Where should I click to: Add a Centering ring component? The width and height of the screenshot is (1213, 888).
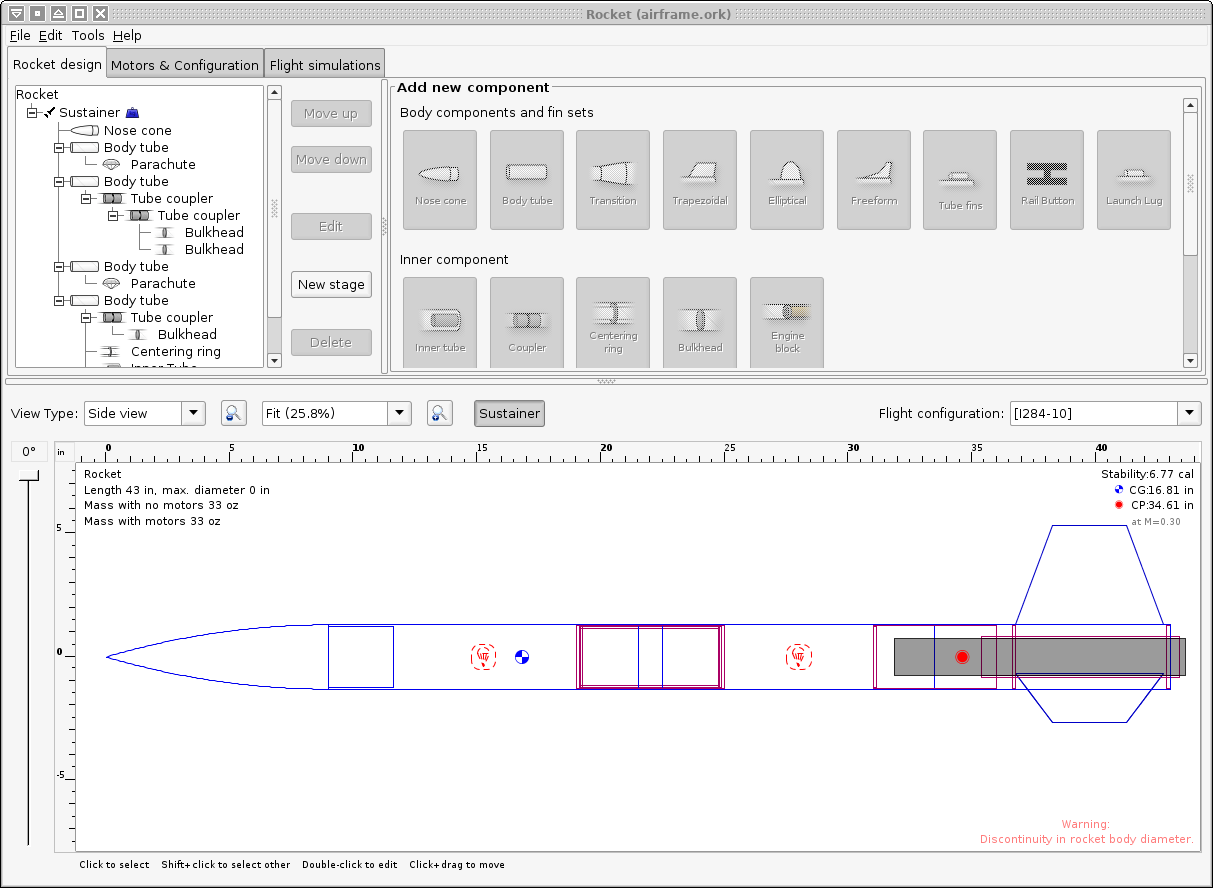click(x=613, y=323)
